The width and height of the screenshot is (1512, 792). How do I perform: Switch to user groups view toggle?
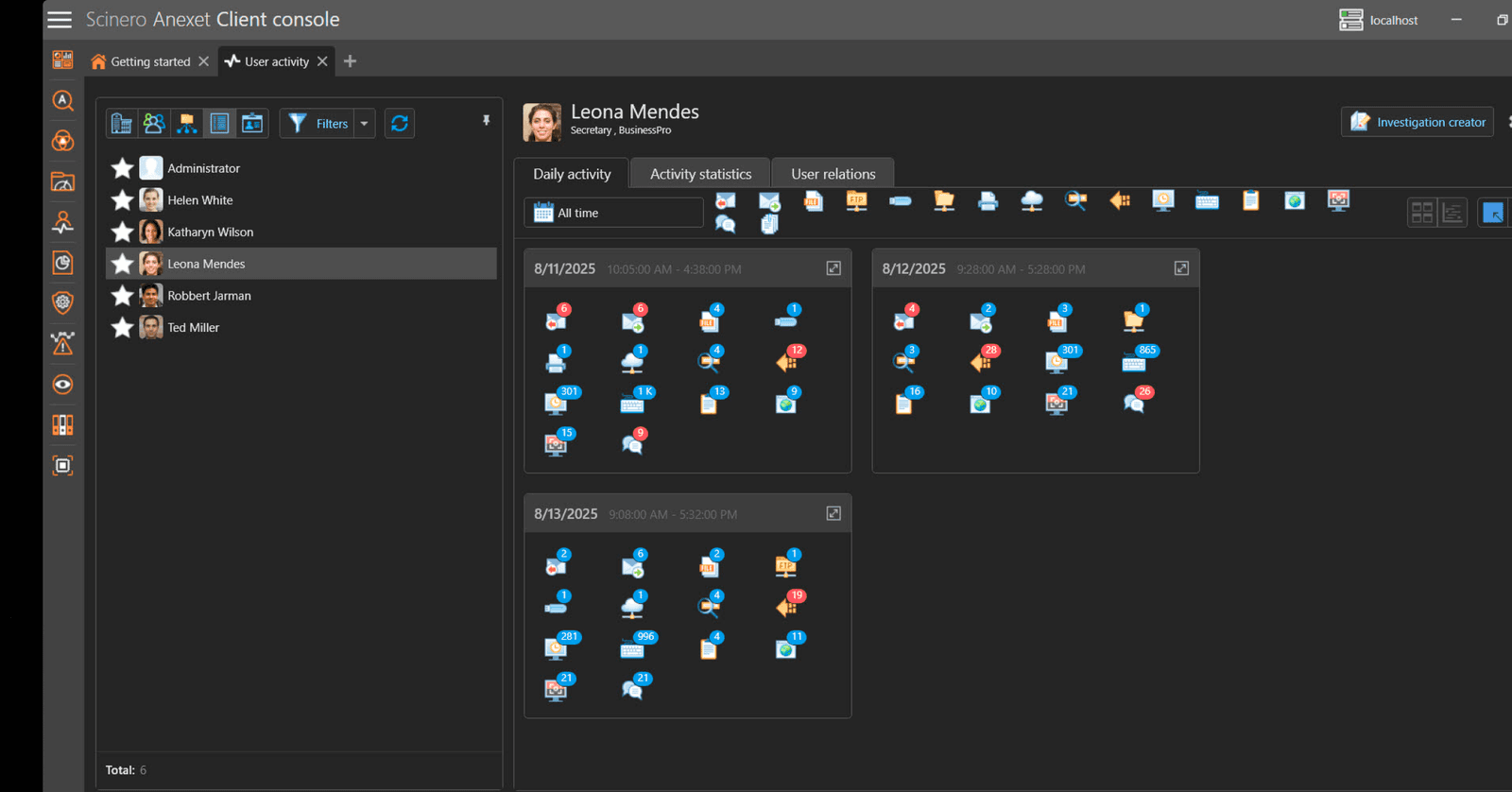click(154, 123)
